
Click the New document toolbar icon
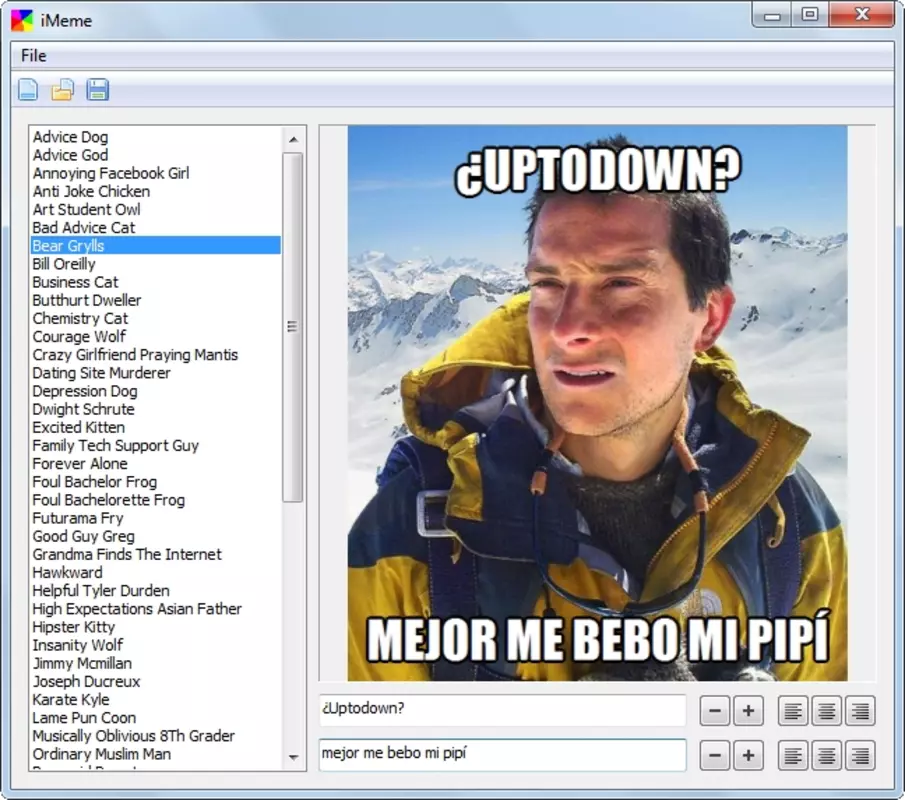point(28,90)
